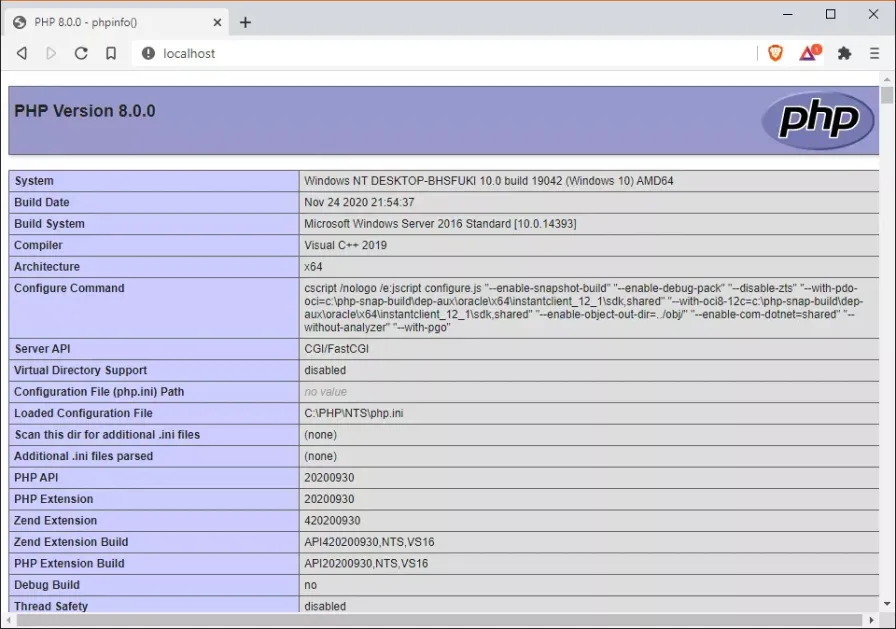
Task: Click vertical scrollbar up arrow
Action: click(x=887, y=79)
